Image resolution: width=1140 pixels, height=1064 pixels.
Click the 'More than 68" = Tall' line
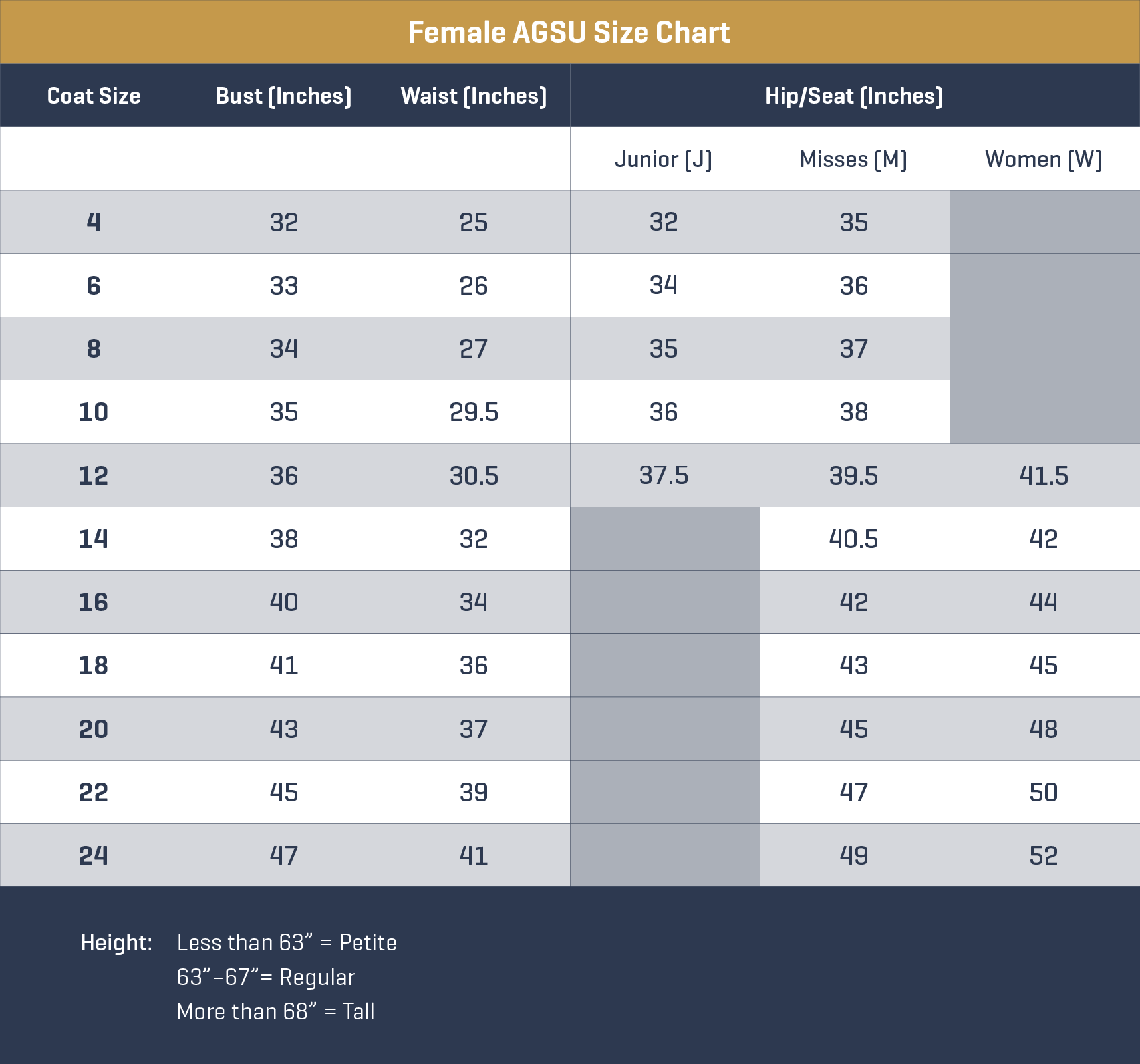275,1011
